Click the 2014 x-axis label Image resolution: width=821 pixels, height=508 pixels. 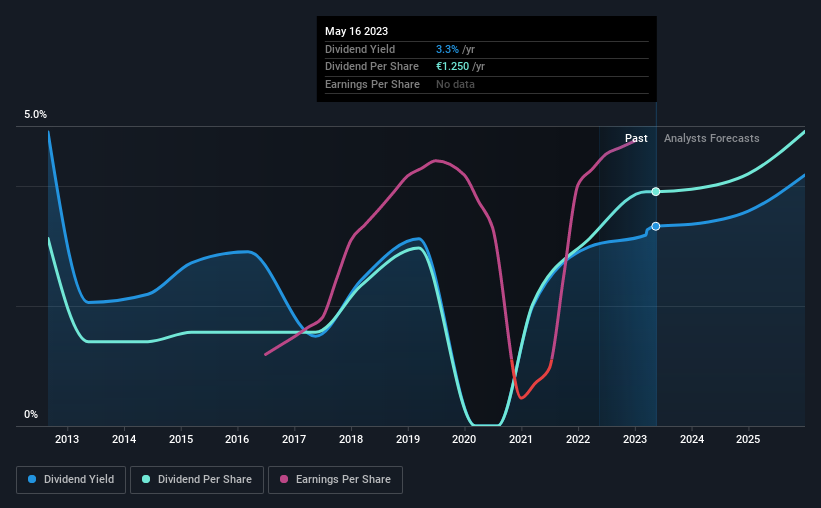pyautogui.click(x=124, y=439)
